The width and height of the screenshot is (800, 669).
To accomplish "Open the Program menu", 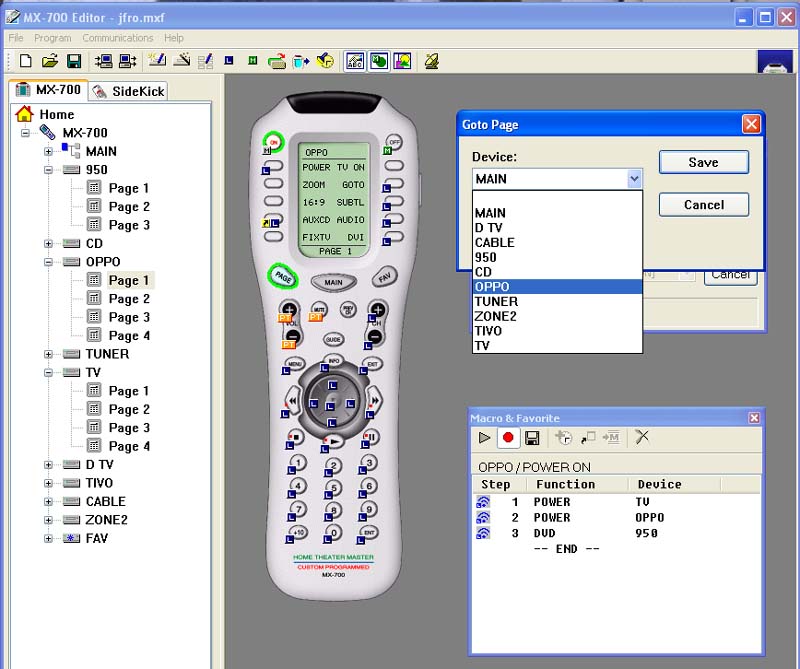I will 53,38.
